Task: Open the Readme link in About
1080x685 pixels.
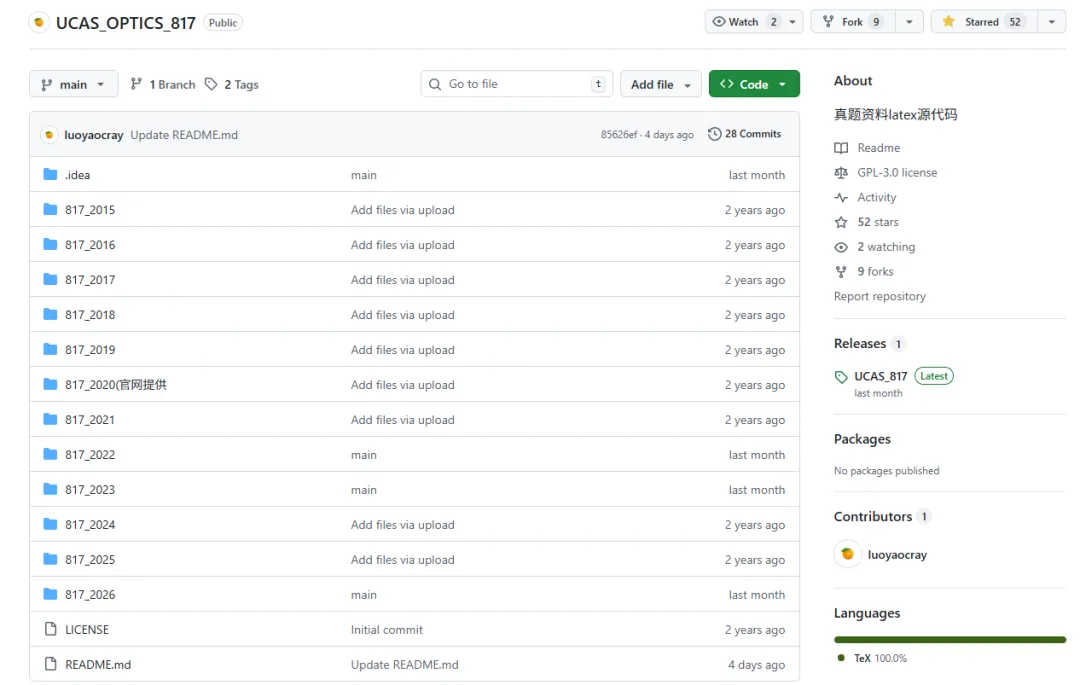Action: point(878,148)
